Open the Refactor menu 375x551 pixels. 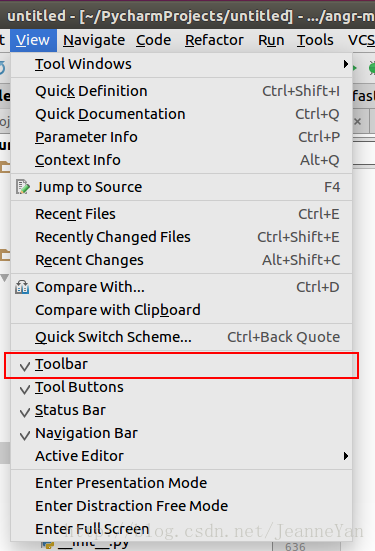[x=214, y=40]
